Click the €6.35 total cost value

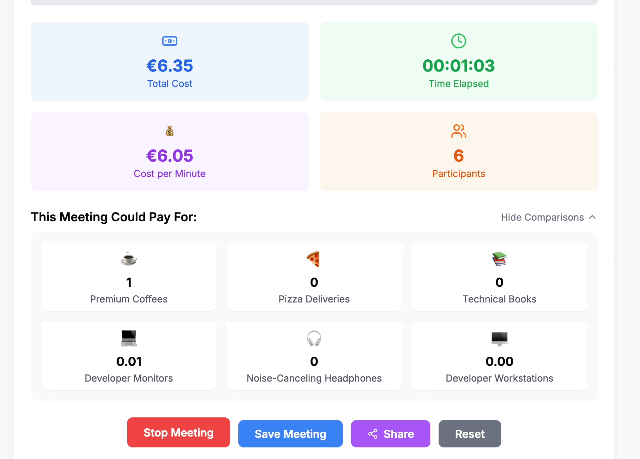click(169, 66)
